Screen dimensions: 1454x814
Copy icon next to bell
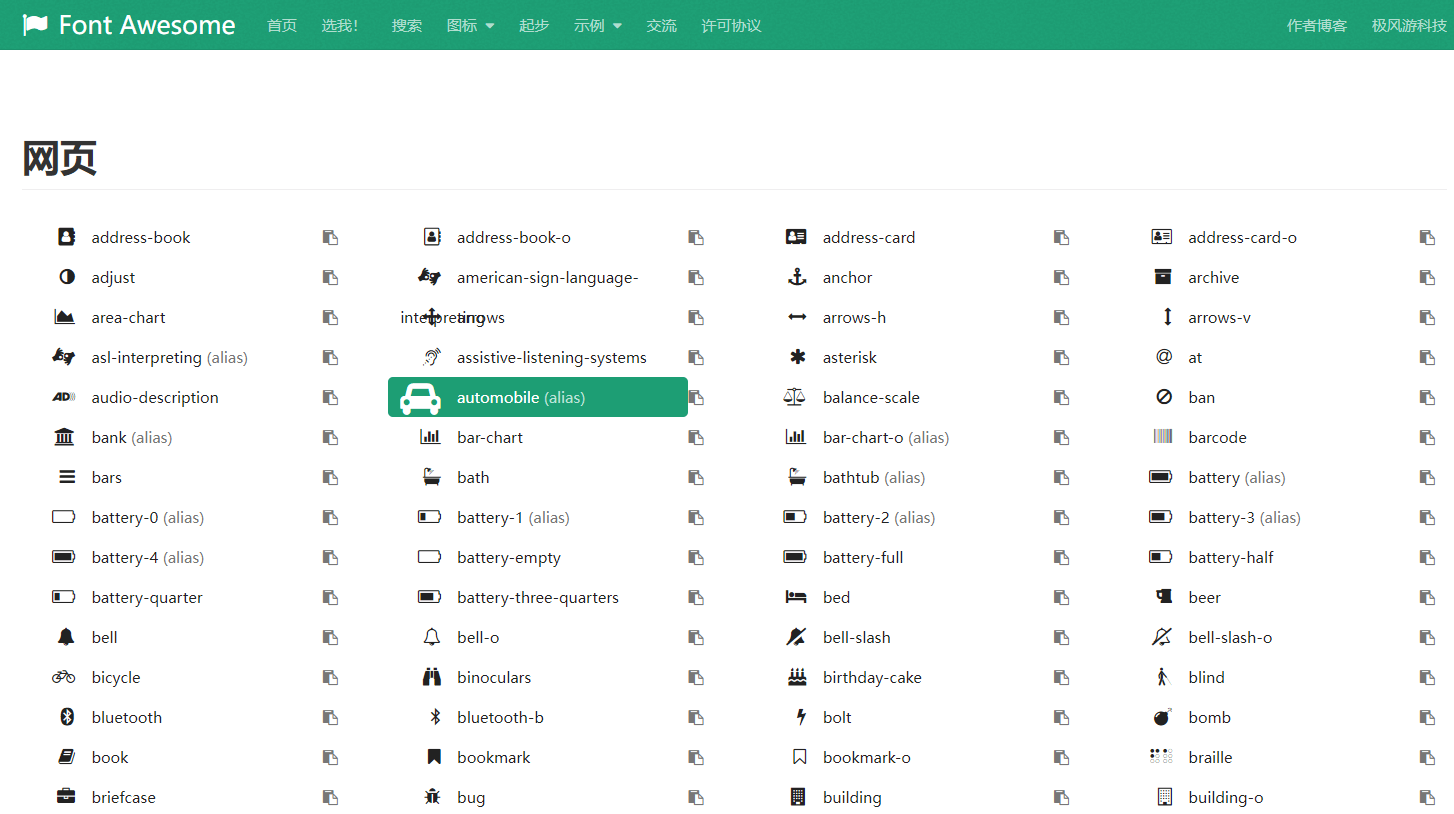[x=330, y=637]
